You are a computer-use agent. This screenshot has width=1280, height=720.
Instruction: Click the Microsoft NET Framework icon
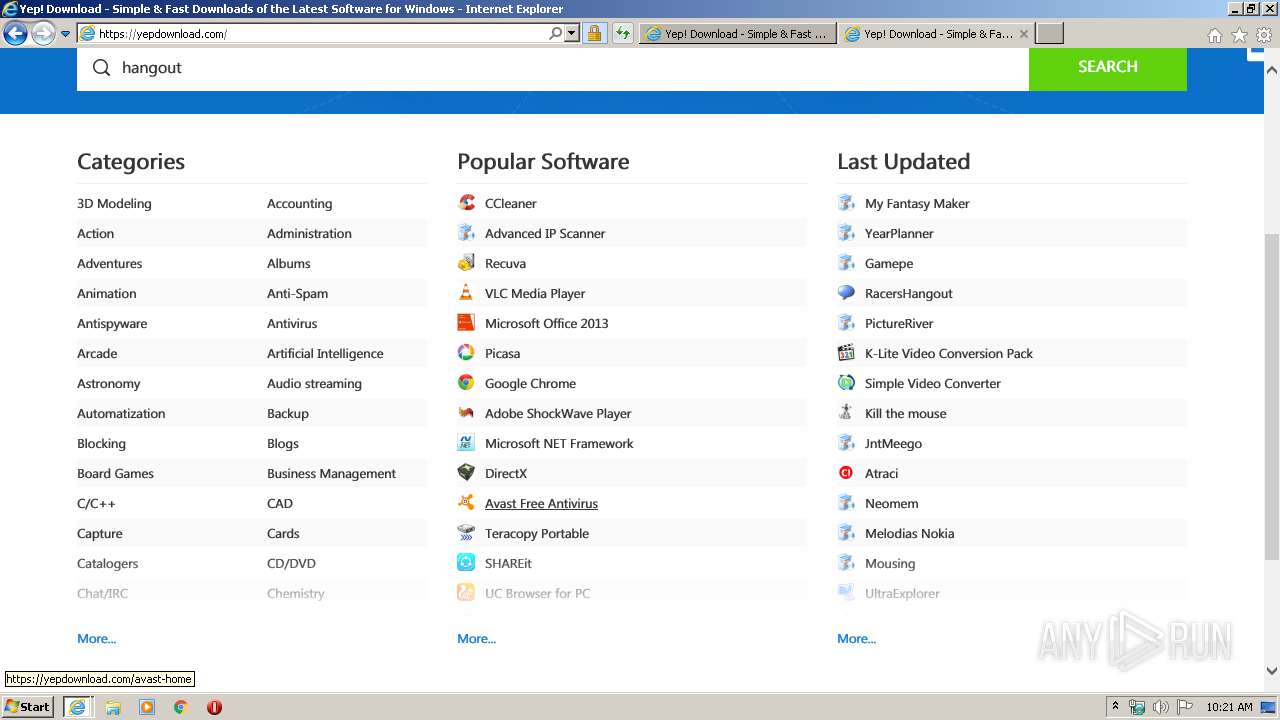466,443
